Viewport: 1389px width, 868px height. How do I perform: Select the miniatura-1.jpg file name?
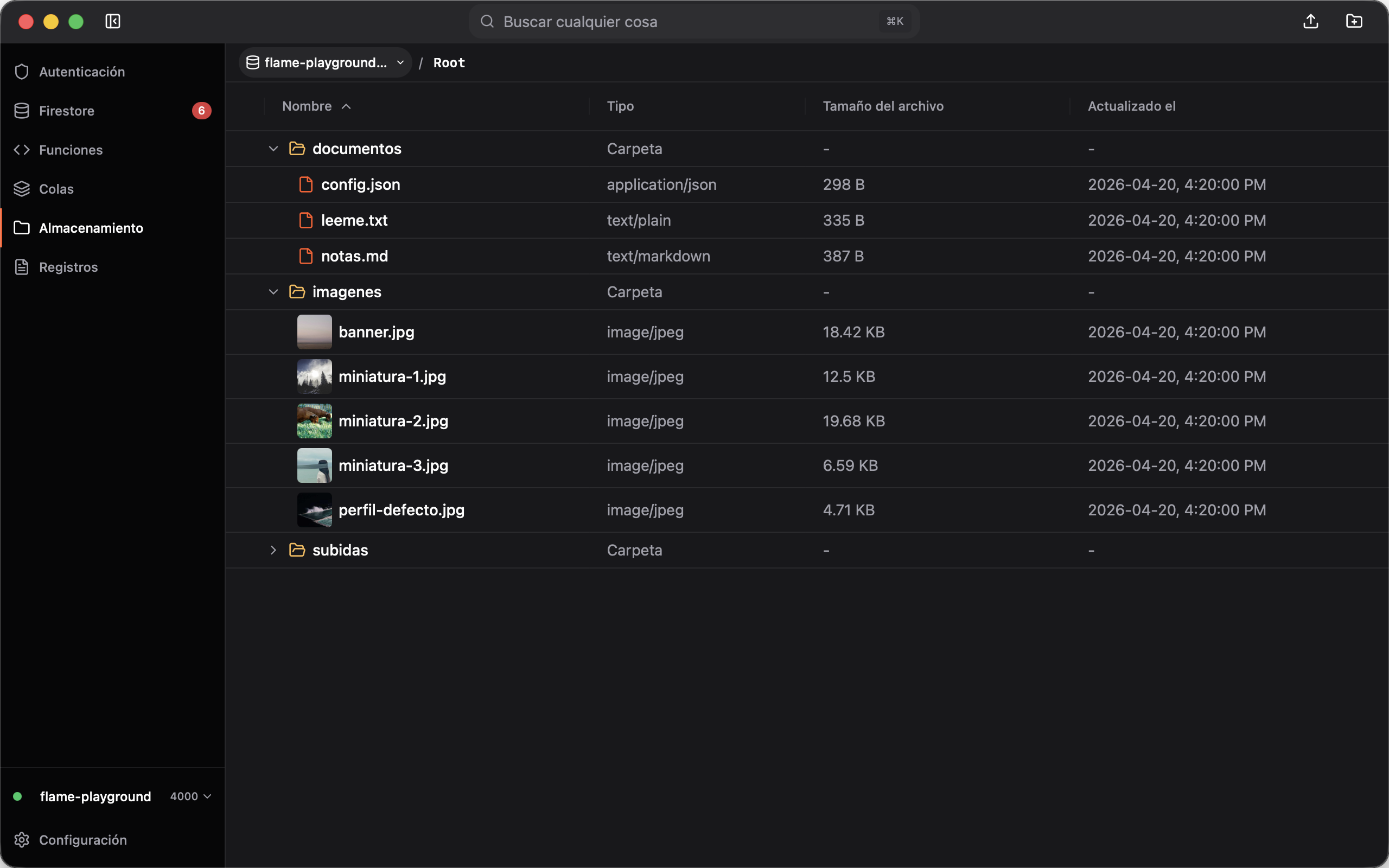click(x=392, y=376)
